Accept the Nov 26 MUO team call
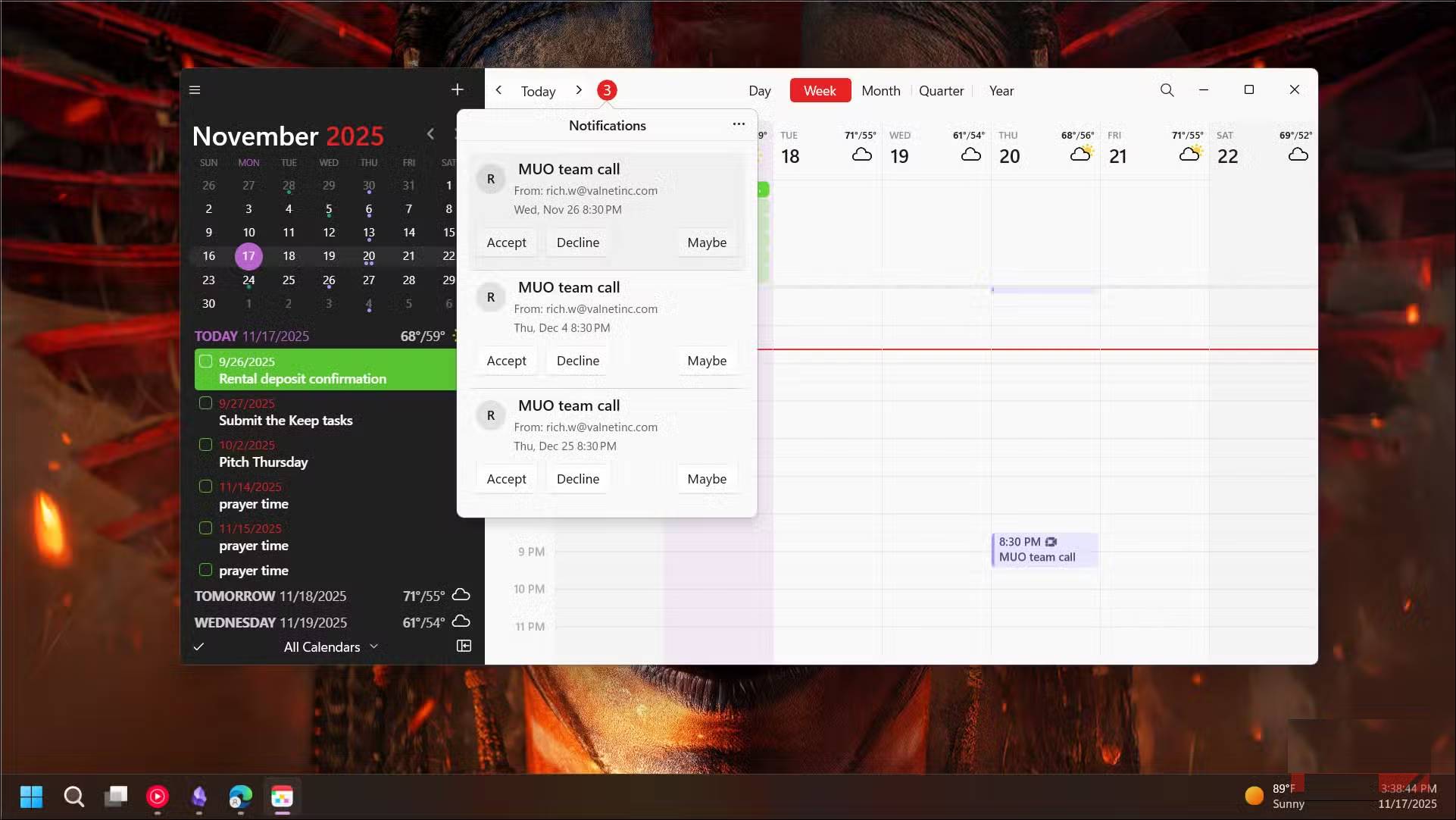 (506, 243)
